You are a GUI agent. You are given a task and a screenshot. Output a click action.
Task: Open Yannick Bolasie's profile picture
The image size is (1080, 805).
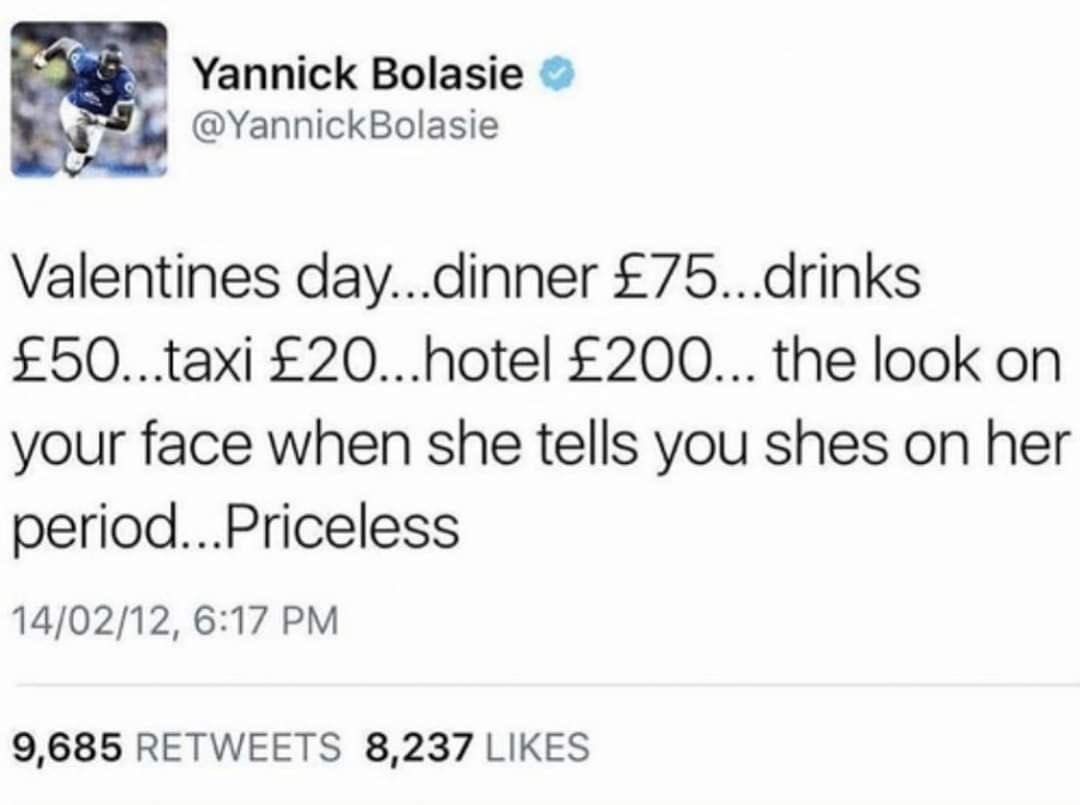tap(89, 99)
